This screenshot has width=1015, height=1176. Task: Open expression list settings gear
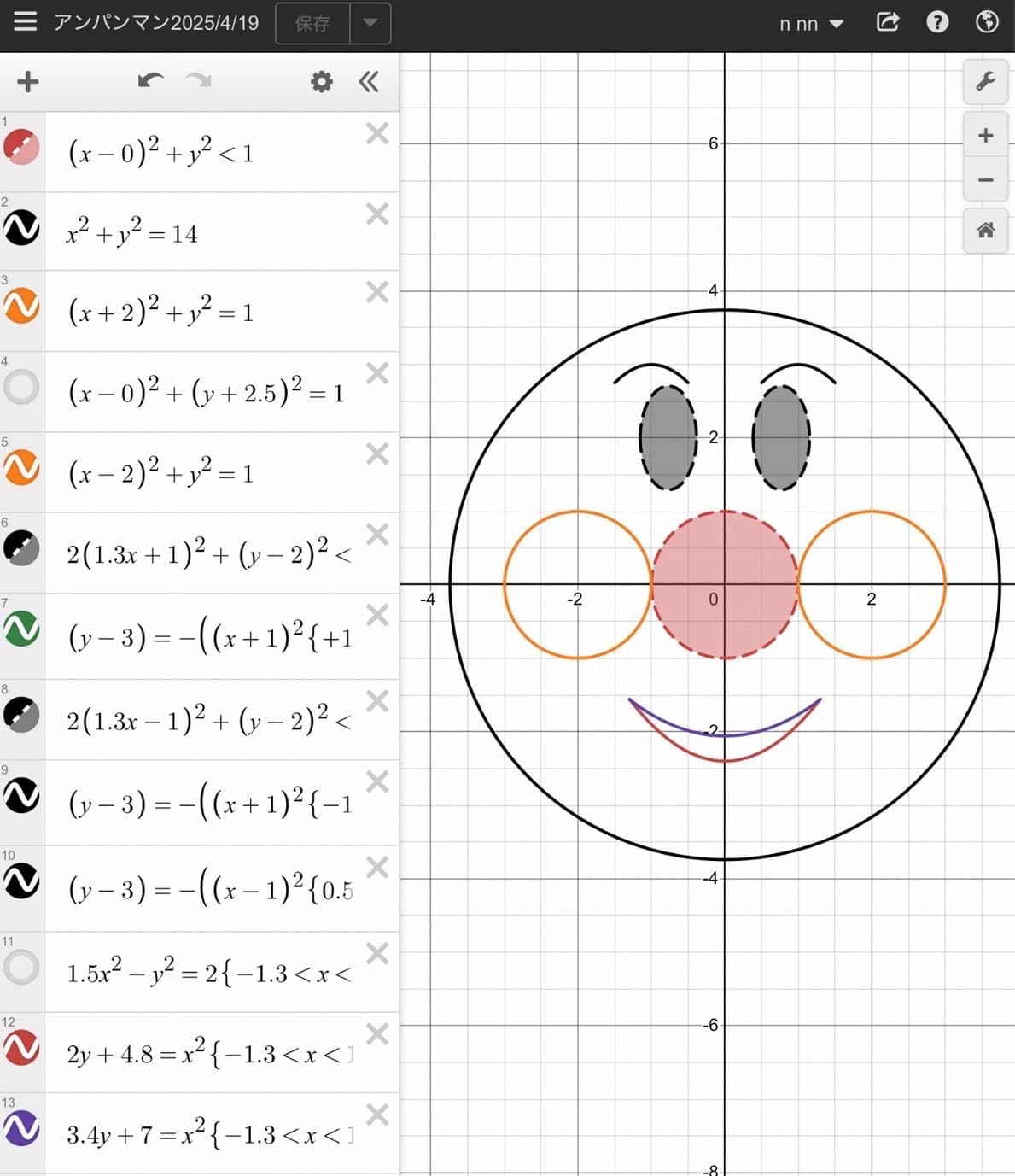(x=321, y=82)
